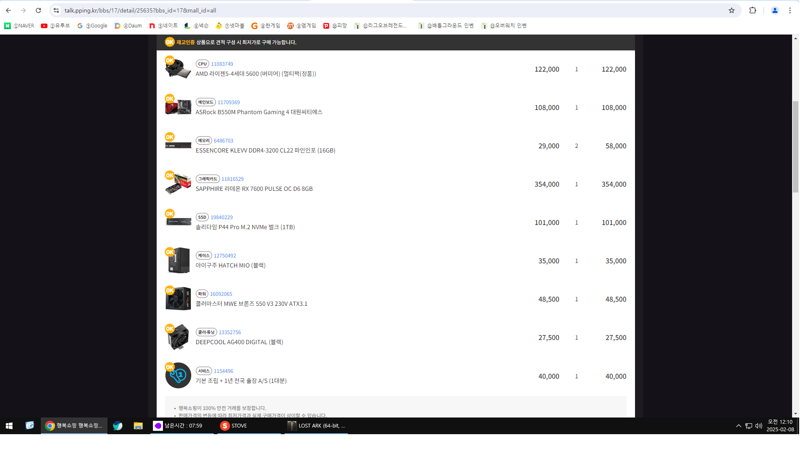Open the HATCH MIO case thumbnail
This screenshot has width=800, height=450.
[178, 260]
